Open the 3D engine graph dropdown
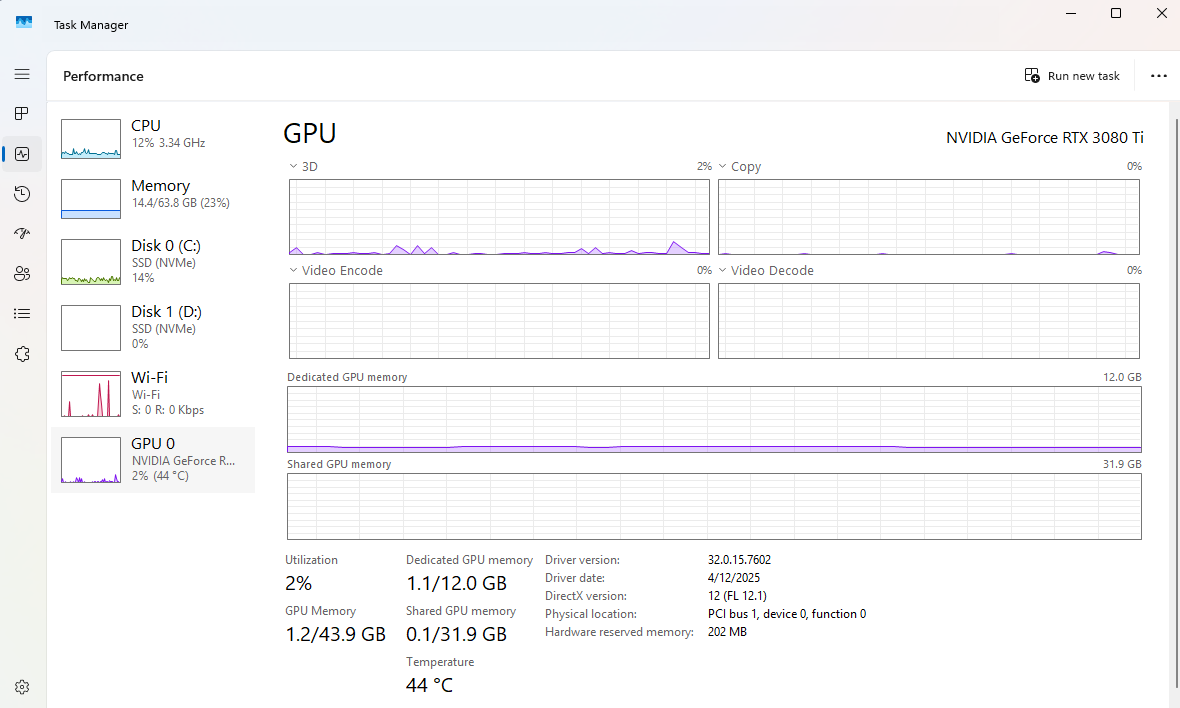This screenshot has width=1180, height=708. click(293, 166)
